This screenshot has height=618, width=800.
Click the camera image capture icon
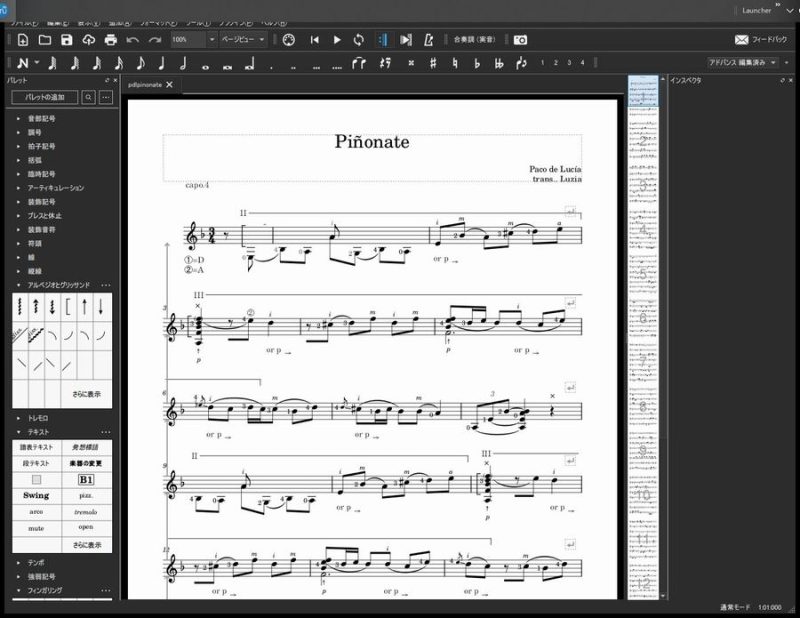[x=520, y=40]
